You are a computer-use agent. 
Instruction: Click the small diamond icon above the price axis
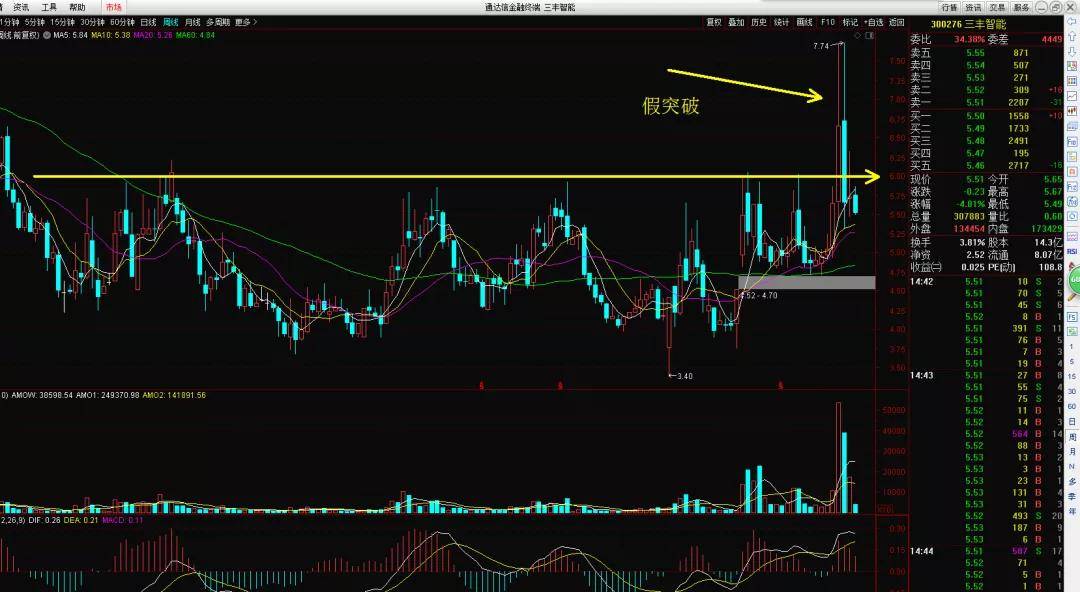(856, 35)
